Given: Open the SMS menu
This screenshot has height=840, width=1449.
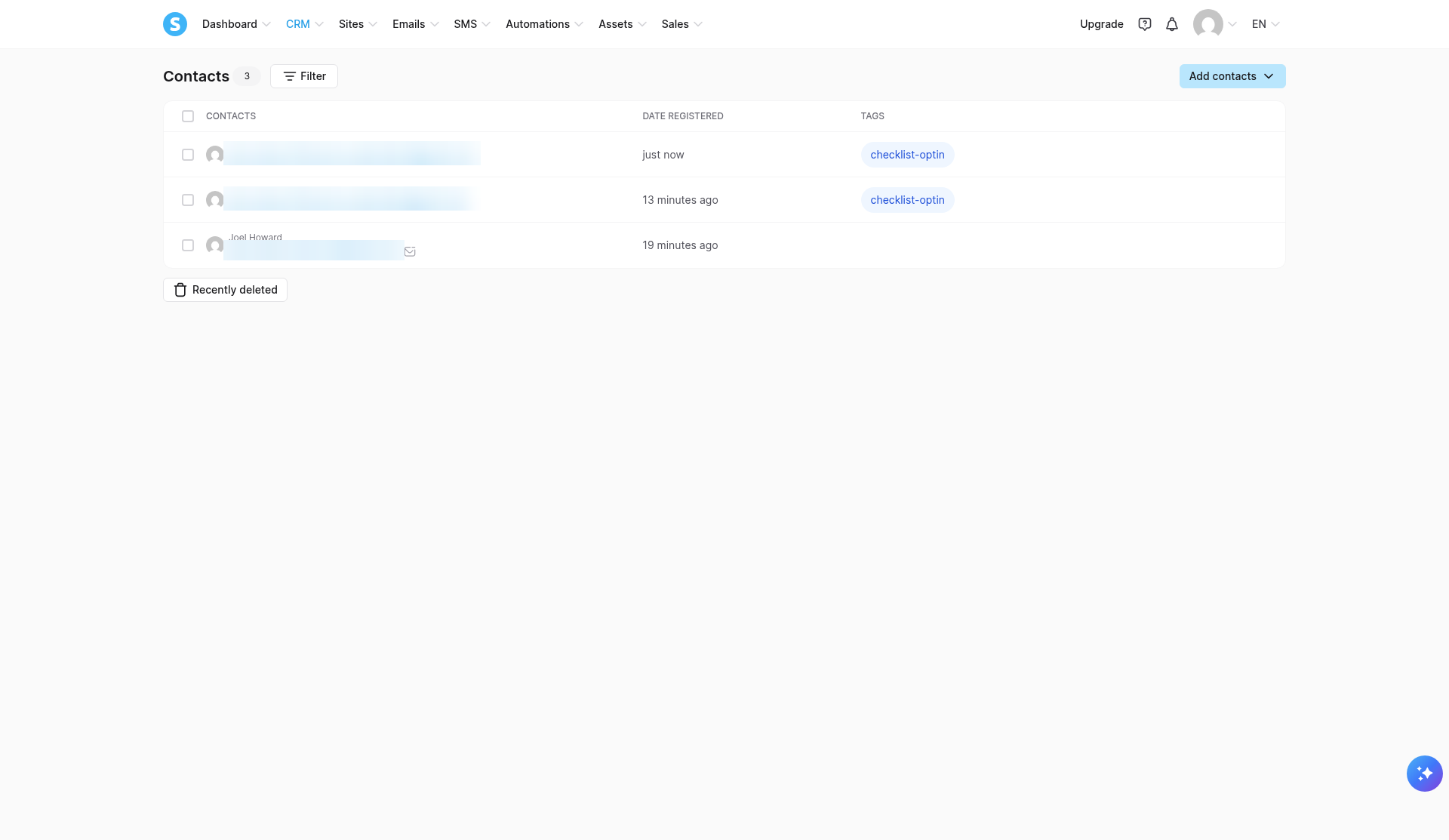Looking at the screenshot, I should pyautogui.click(x=472, y=24).
